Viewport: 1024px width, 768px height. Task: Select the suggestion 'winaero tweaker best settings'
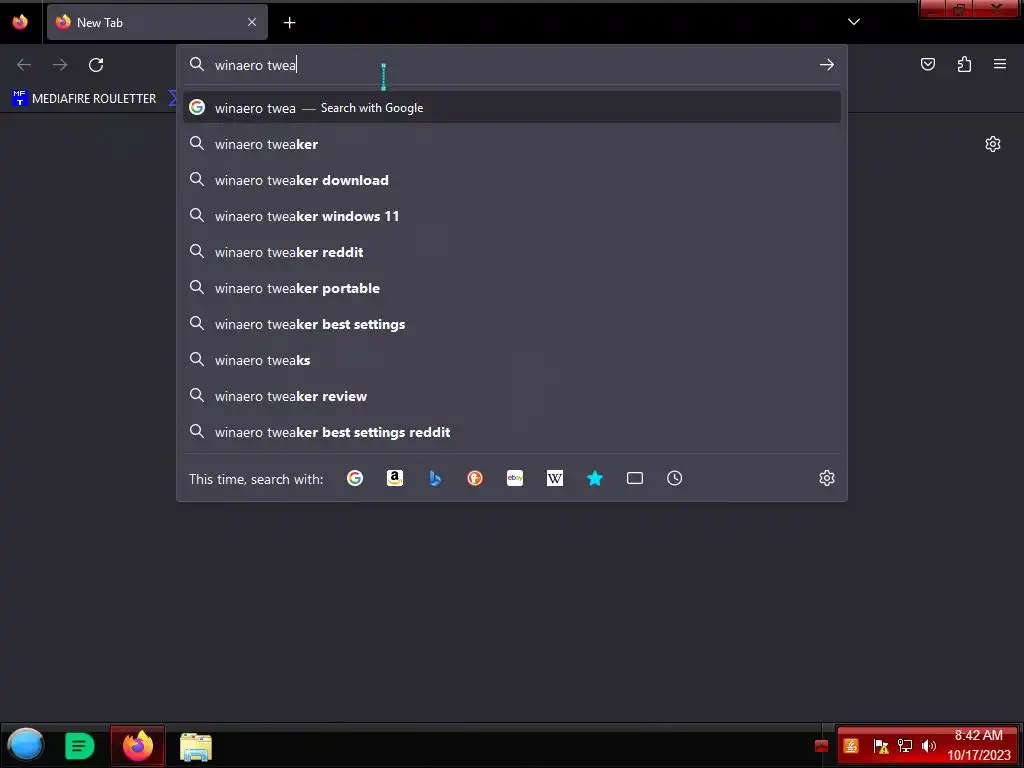pyautogui.click(x=512, y=324)
